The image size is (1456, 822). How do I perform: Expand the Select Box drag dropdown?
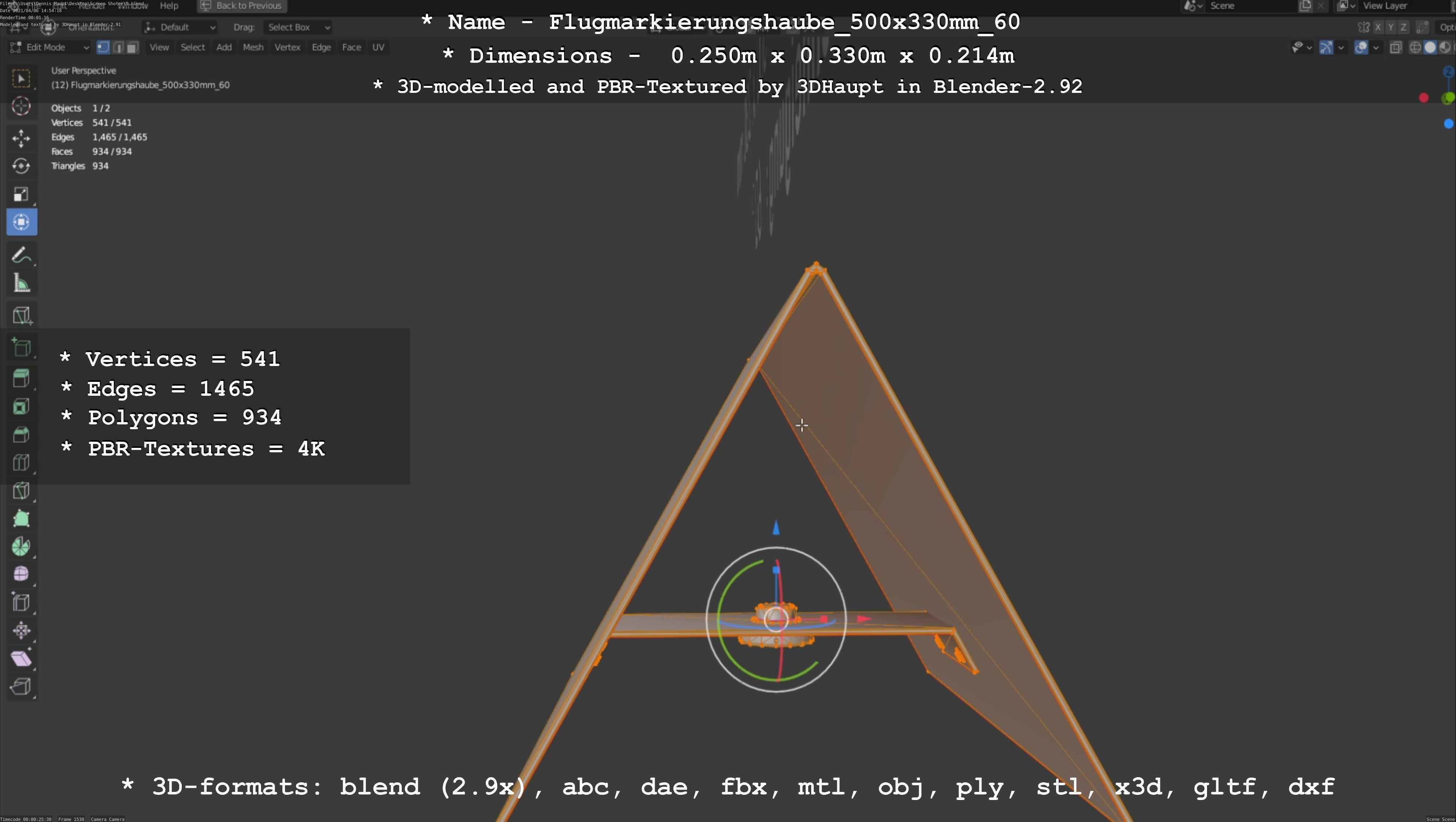pos(297,27)
